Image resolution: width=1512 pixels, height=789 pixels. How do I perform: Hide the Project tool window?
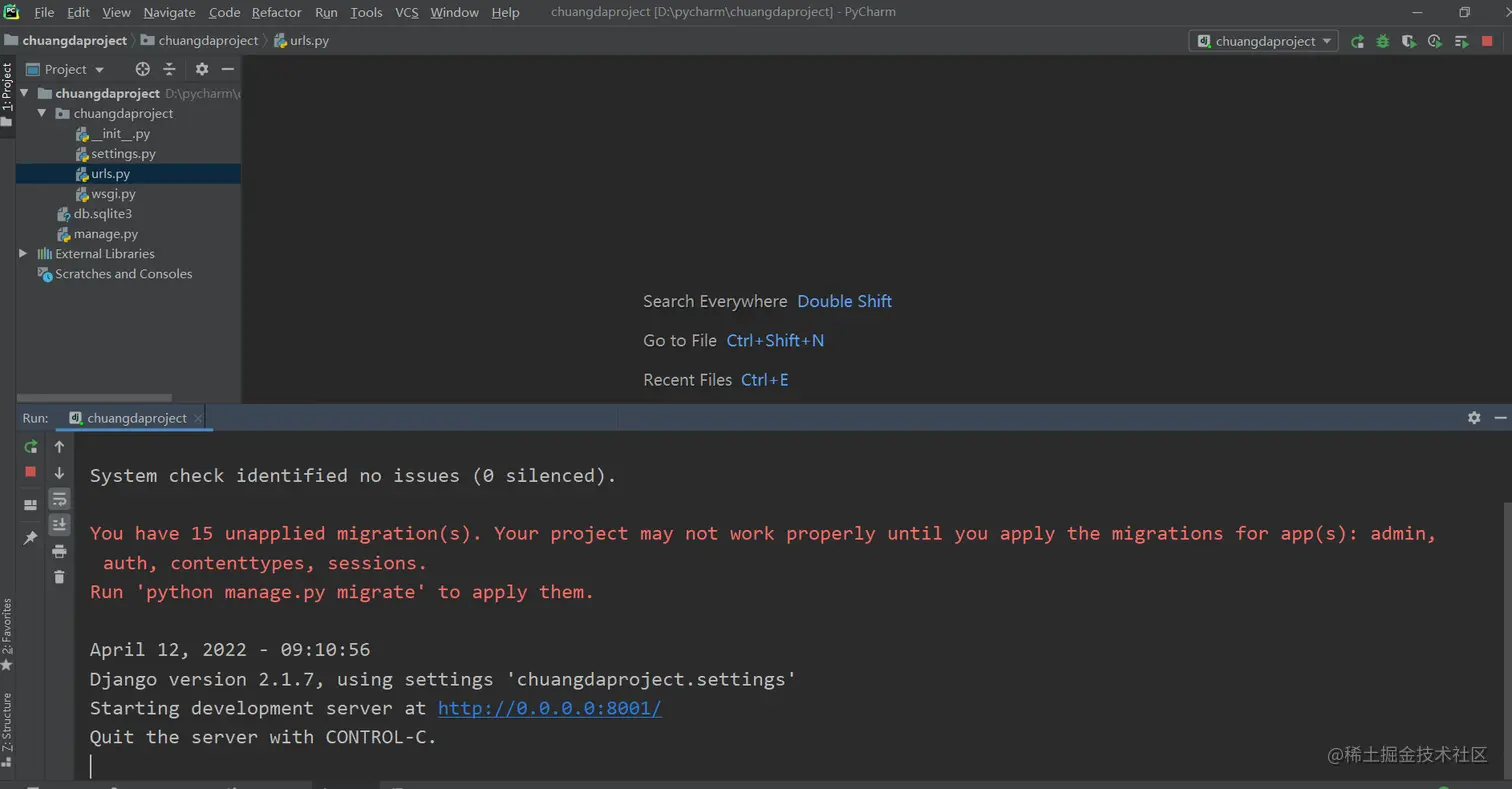pos(228,69)
